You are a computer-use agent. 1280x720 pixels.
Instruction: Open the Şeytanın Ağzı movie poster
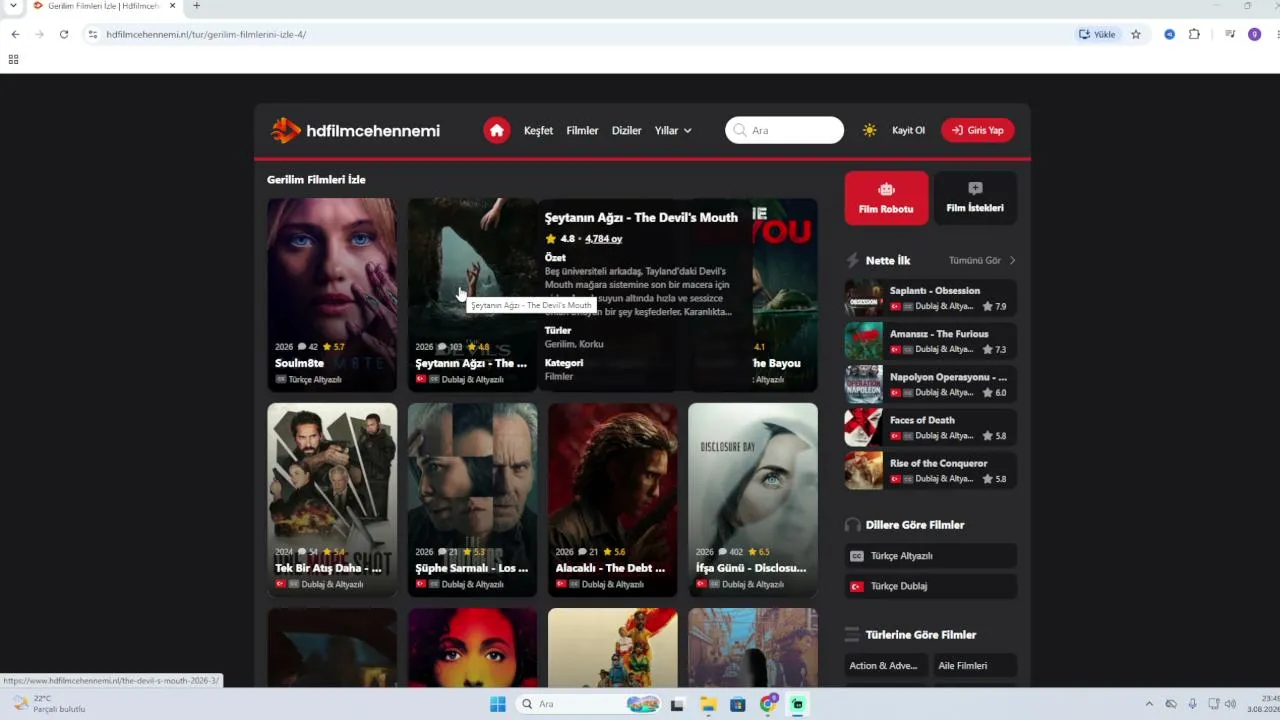[472, 294]
